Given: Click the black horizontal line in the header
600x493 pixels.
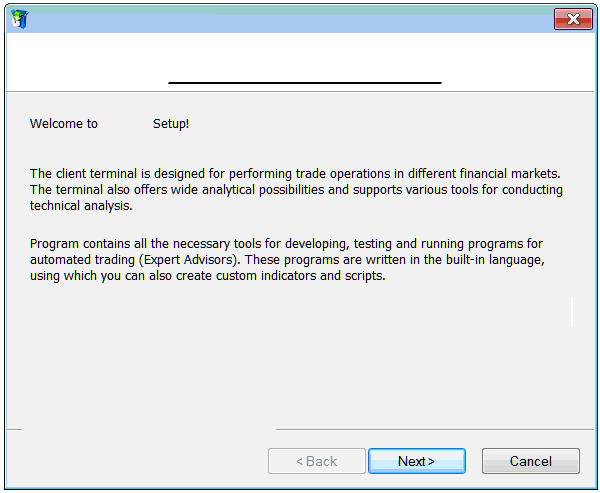Looking at the screenshot, I should tap(305, 82).
